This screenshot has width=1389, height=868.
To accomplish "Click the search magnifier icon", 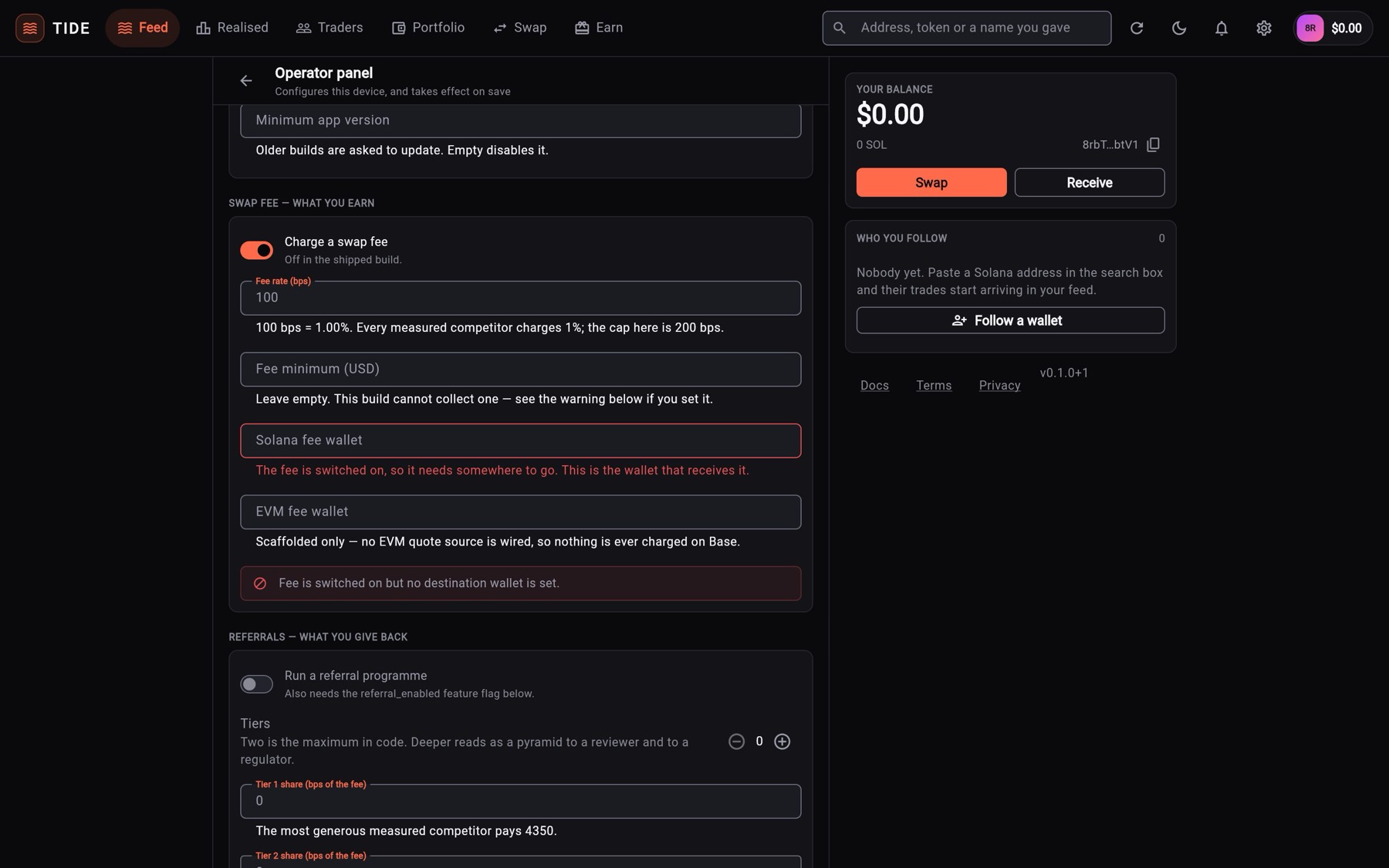I will 840,28.
